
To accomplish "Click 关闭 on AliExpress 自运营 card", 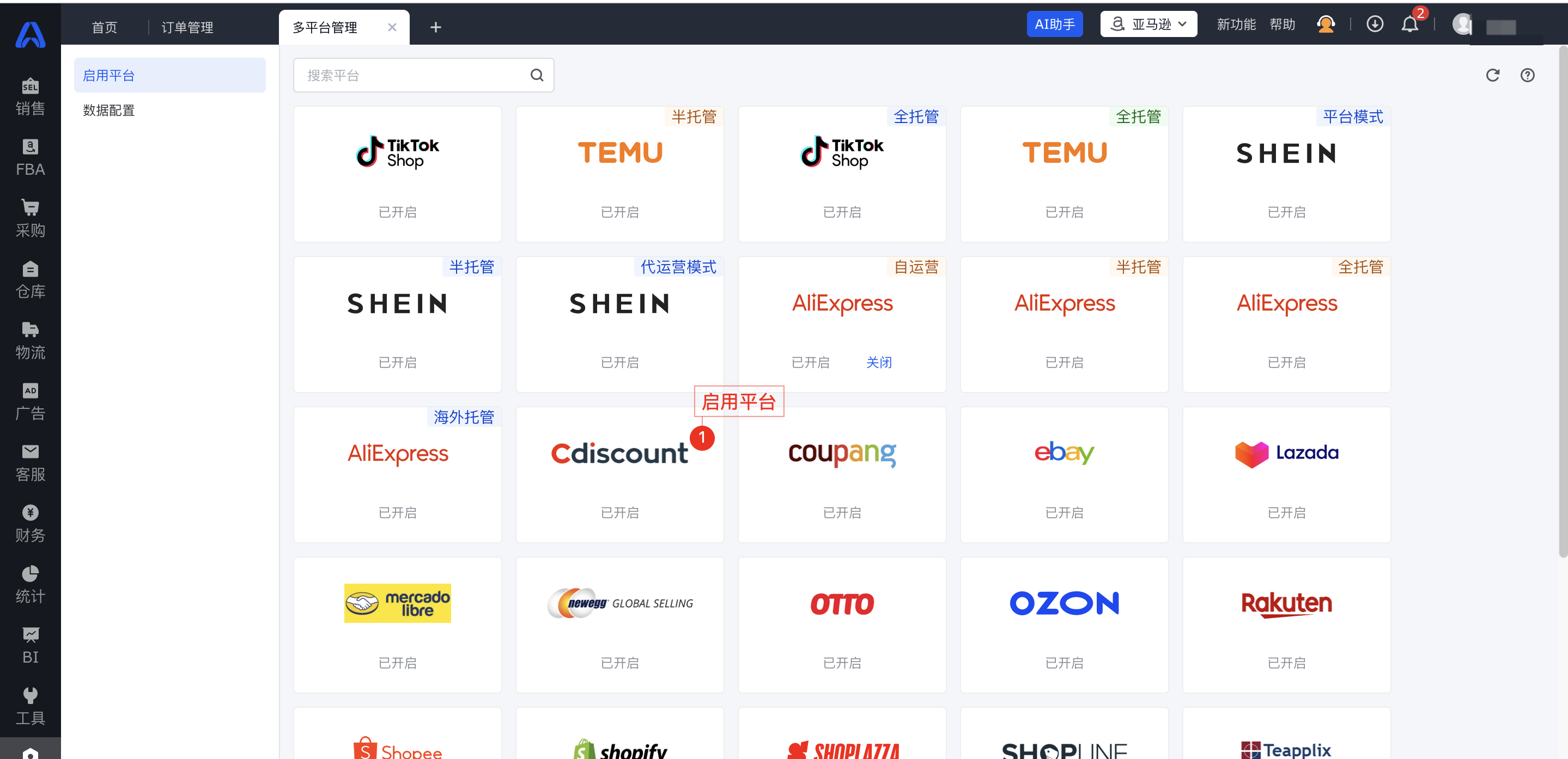I will coord(878,363).
